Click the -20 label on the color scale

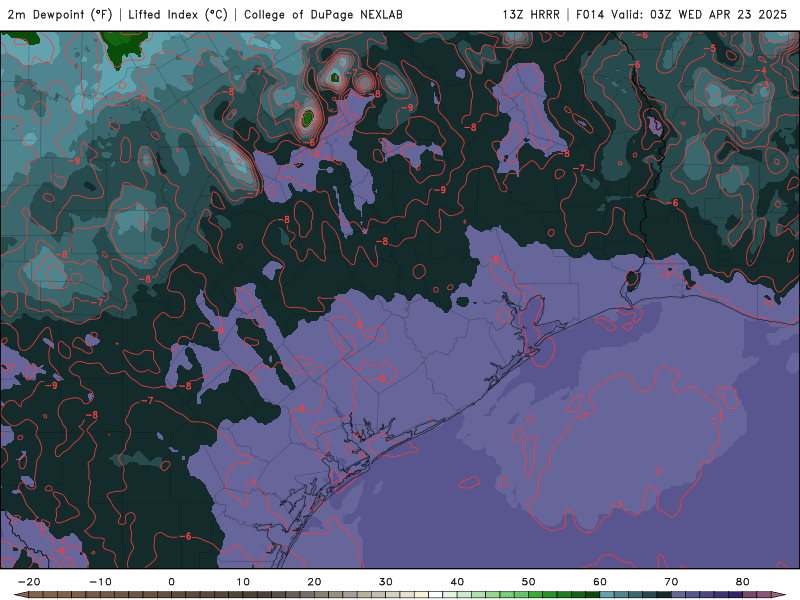(29, 582)
